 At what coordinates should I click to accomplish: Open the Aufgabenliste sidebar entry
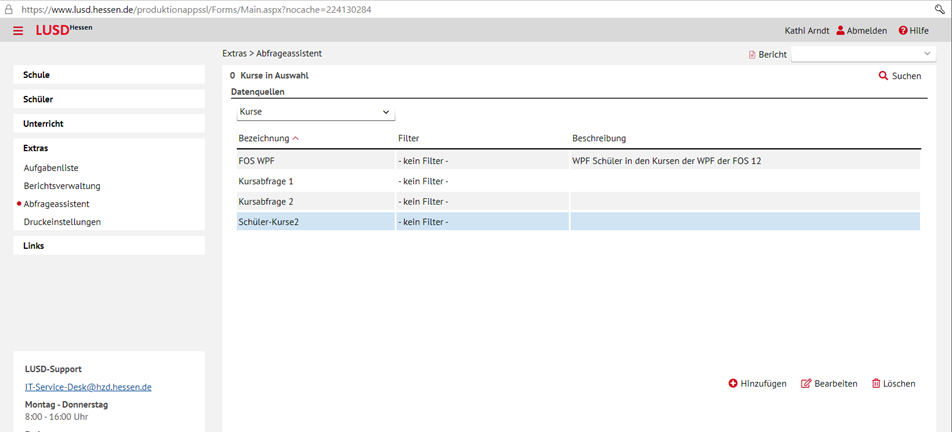tap(51, 167)
